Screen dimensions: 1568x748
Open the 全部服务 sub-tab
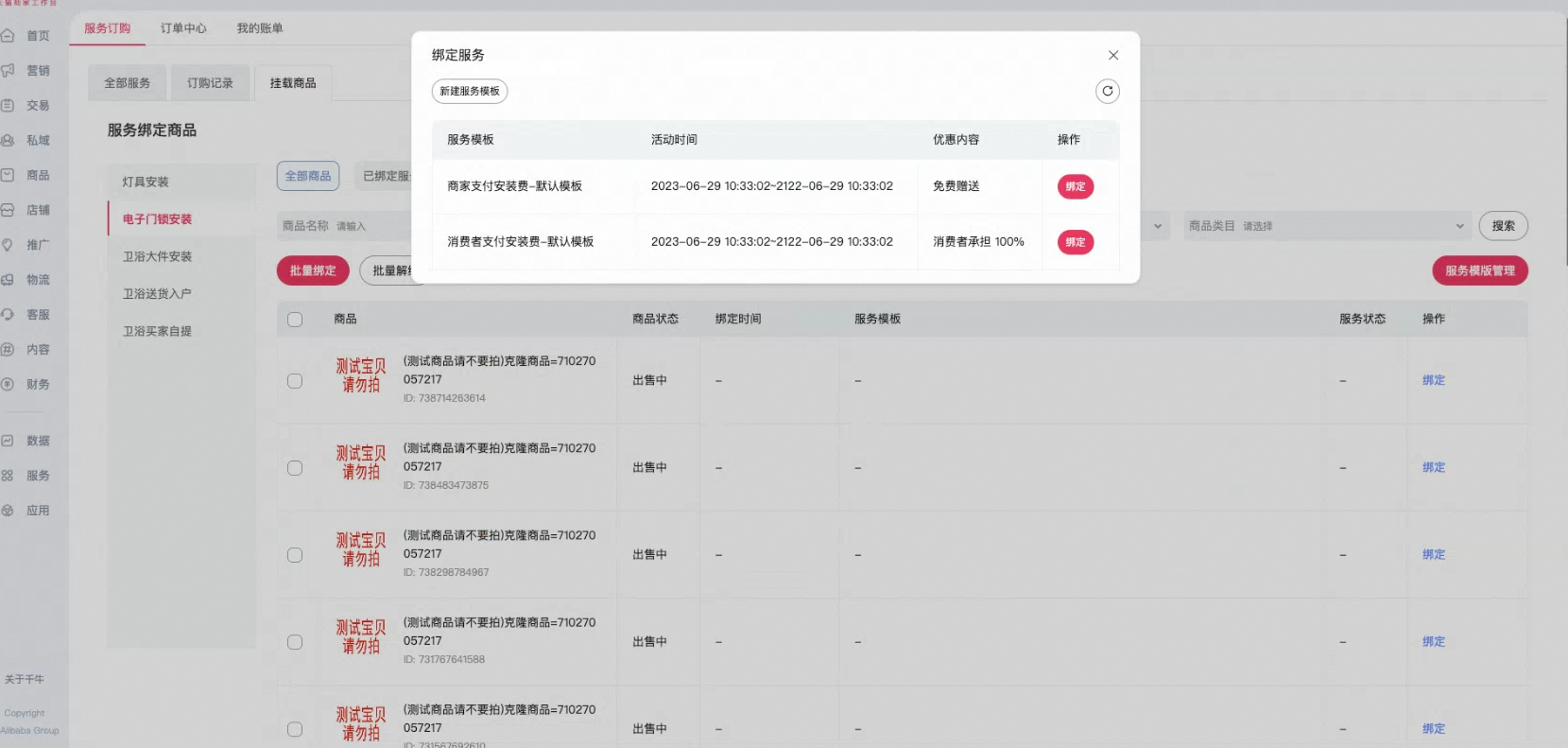127,83
